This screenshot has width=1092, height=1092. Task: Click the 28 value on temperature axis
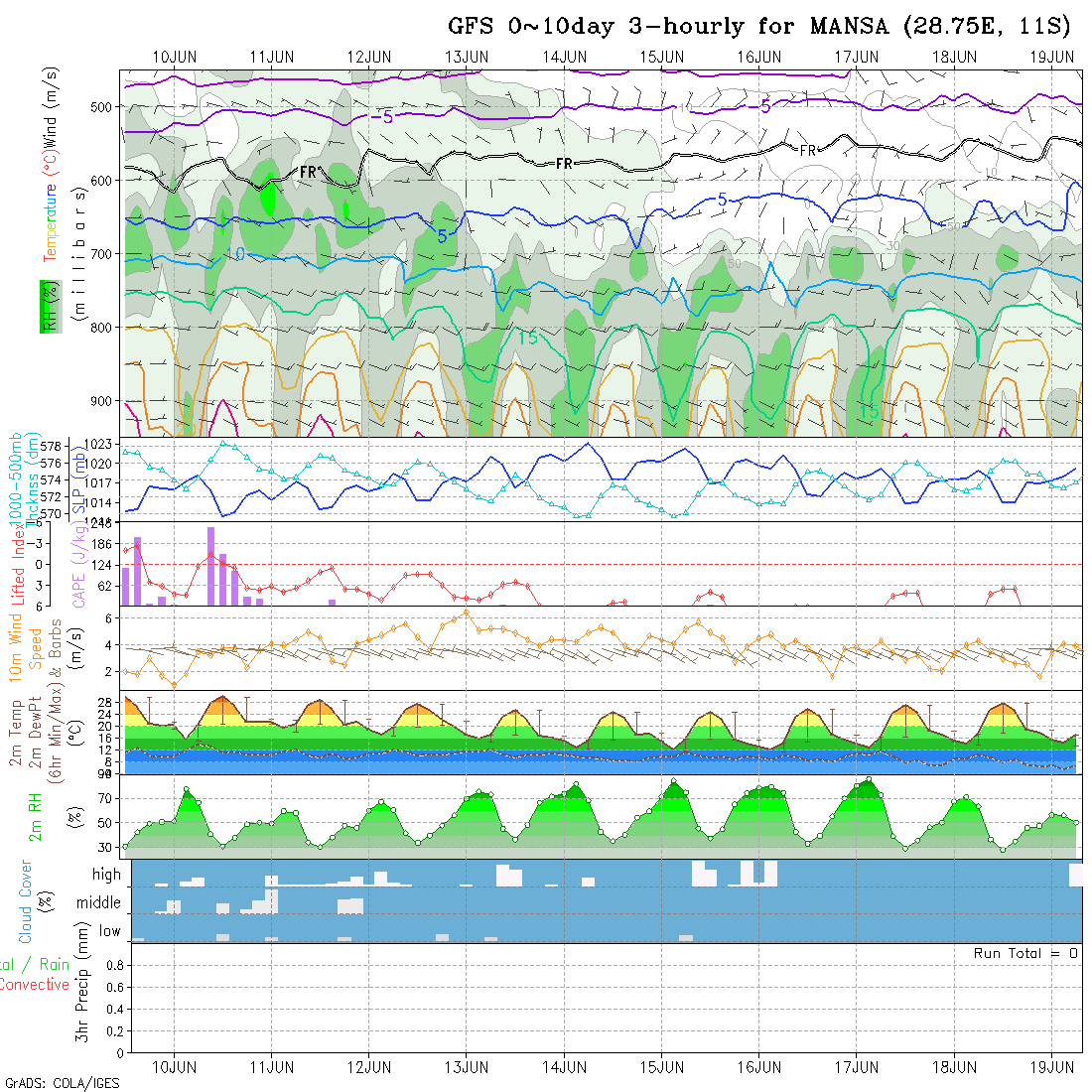click(104, 703)
